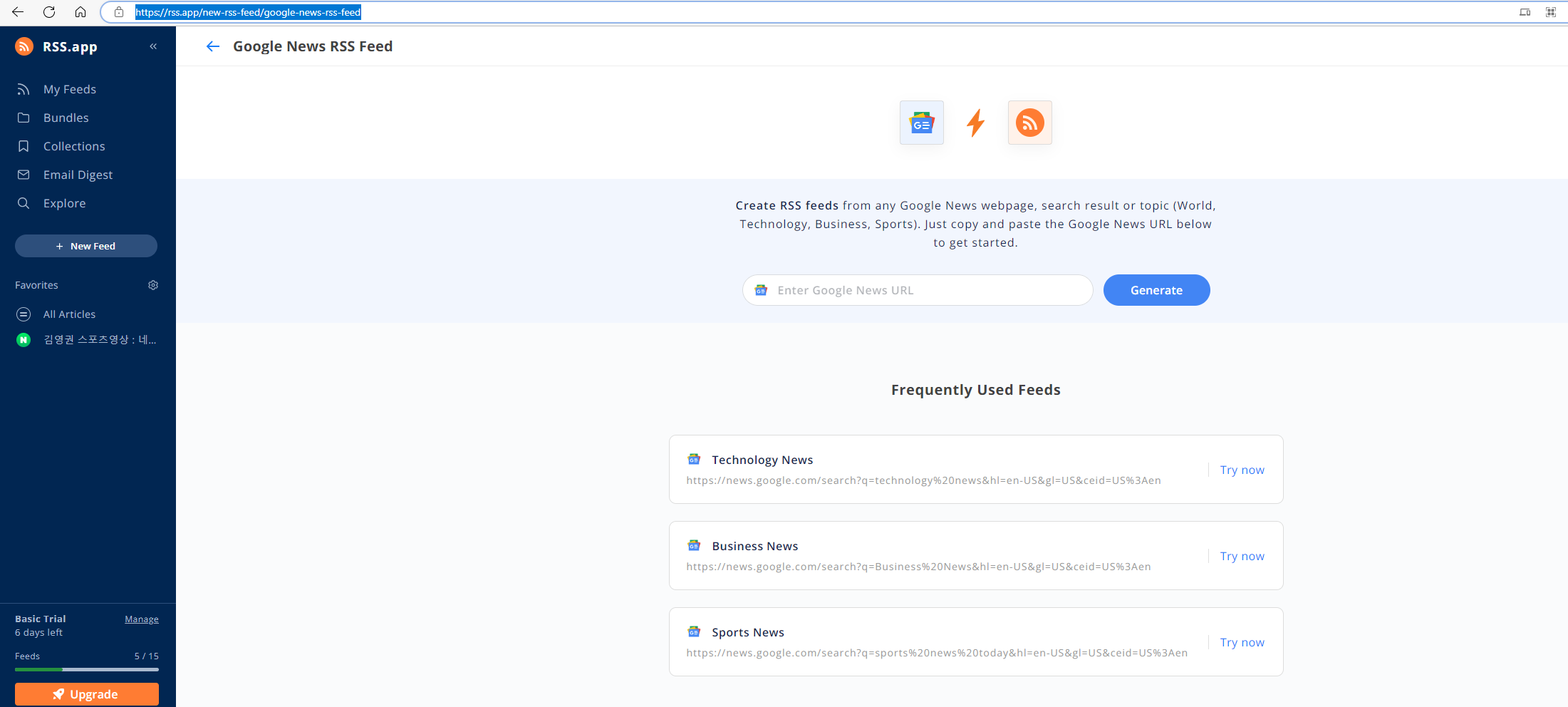The height and width of the screenshot is (707, 1568).
Task: Click the New Feed button
Action: (86, 246)
